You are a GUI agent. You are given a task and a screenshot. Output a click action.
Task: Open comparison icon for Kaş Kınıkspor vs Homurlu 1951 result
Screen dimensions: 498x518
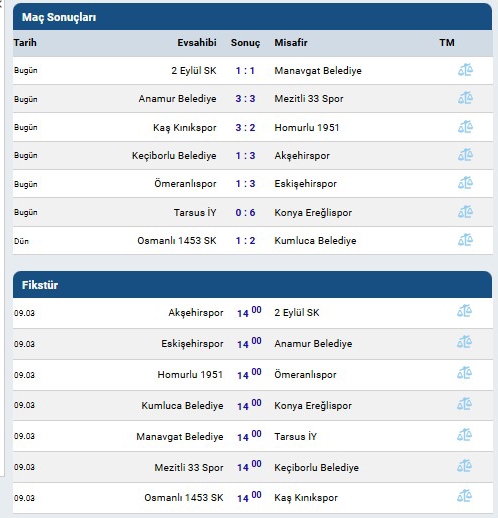coord(465,127)
